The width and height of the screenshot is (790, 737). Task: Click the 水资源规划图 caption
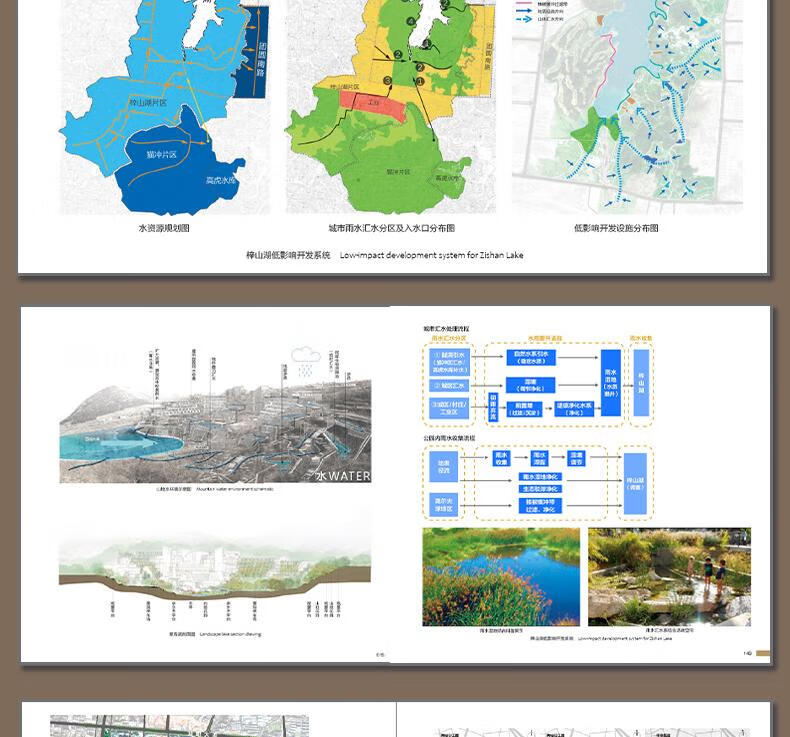coord(164,228)
